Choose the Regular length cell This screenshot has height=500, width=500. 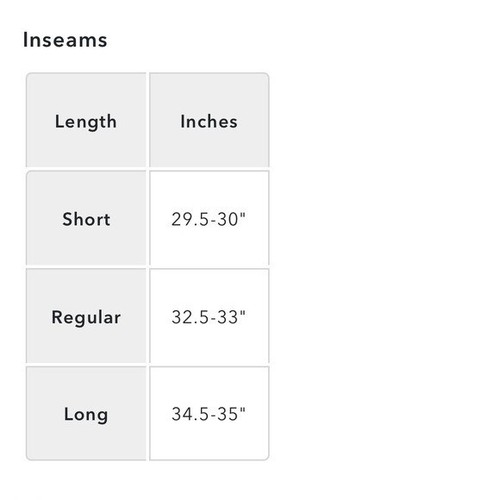[x=86, y=316]
